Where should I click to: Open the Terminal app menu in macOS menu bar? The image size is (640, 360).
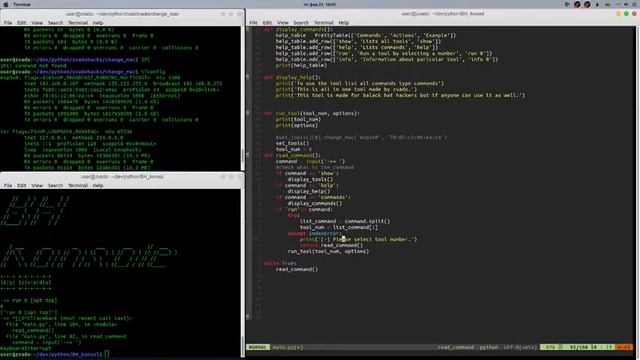pyautogui.click(x=22, y=4)
